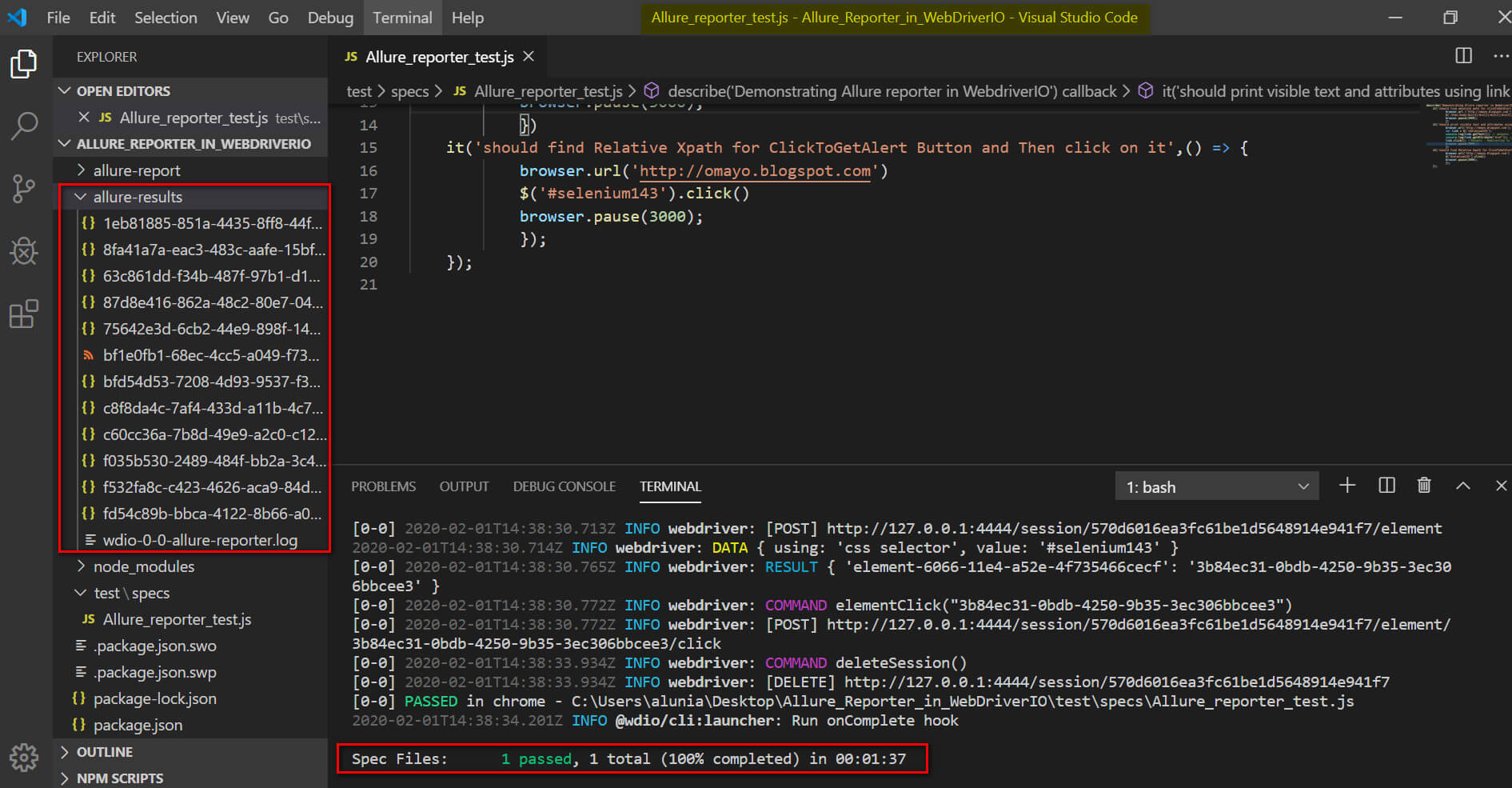This screenshot has width=1512, height=788.
Task: Maximize the terminal panel with chevron
Action: pos(1463,486)
